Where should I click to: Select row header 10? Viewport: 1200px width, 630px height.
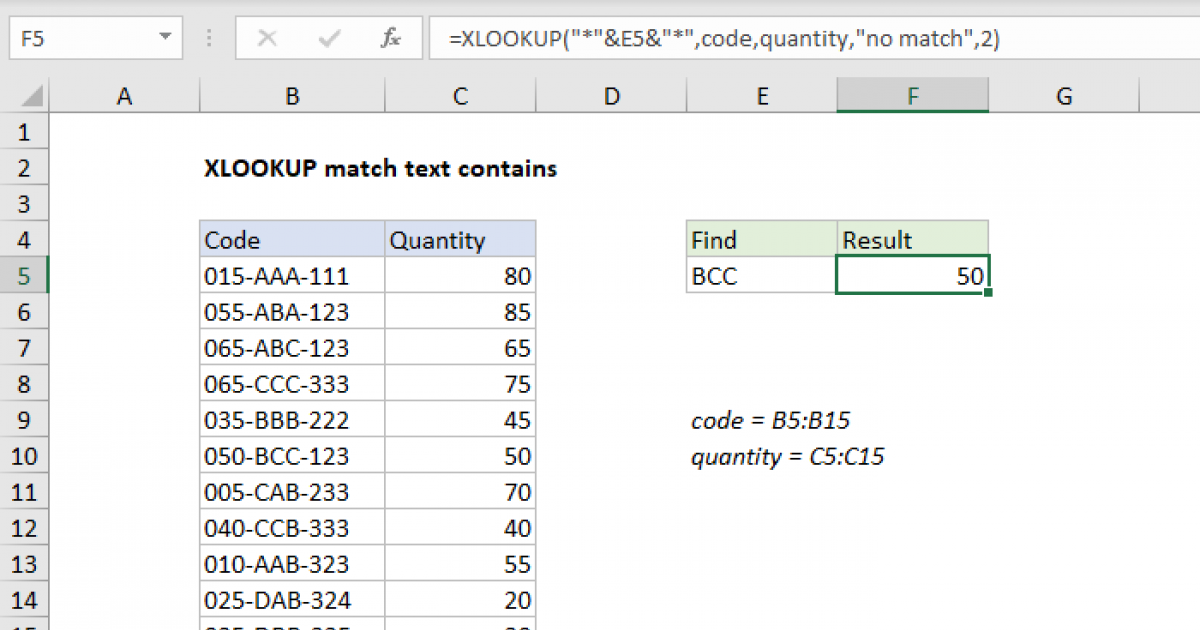(25, 456)
